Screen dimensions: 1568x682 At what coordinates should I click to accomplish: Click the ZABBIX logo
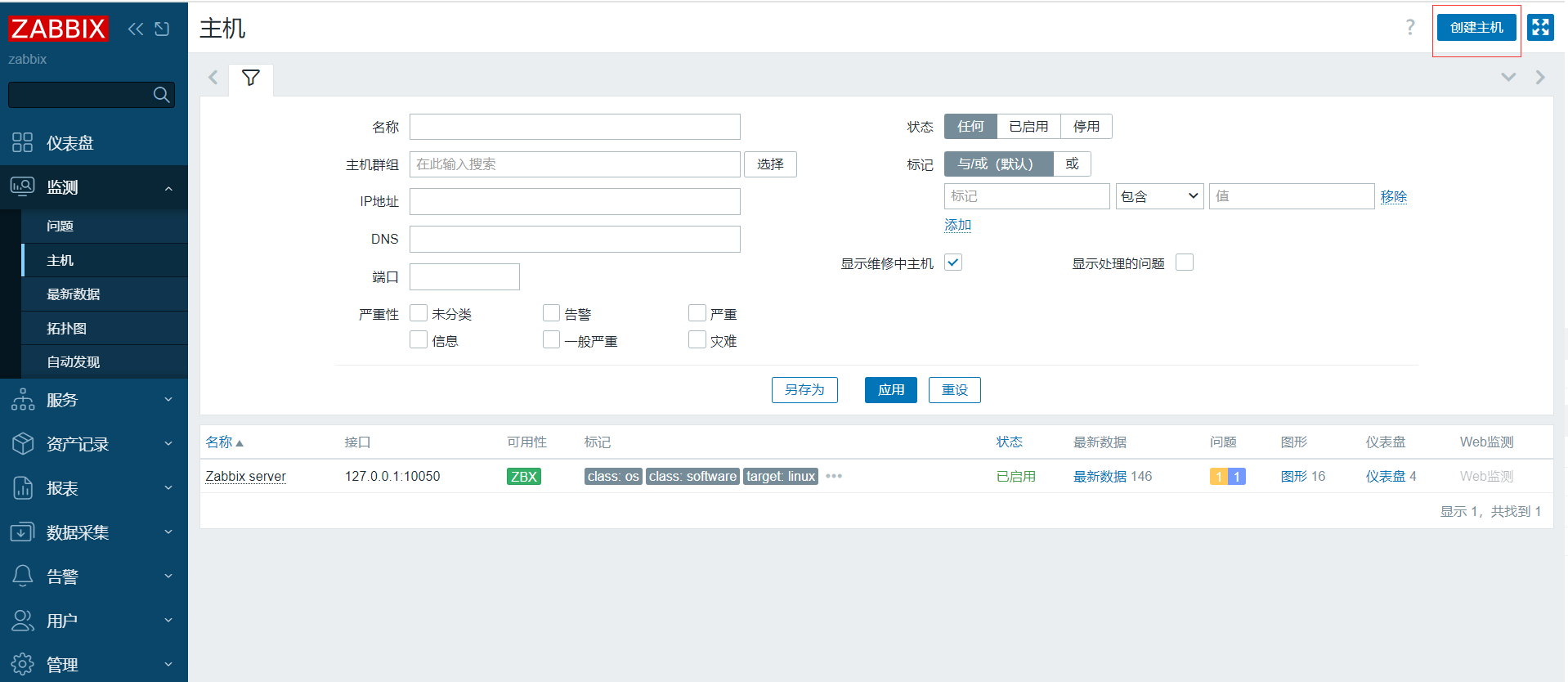pos(58,29)
